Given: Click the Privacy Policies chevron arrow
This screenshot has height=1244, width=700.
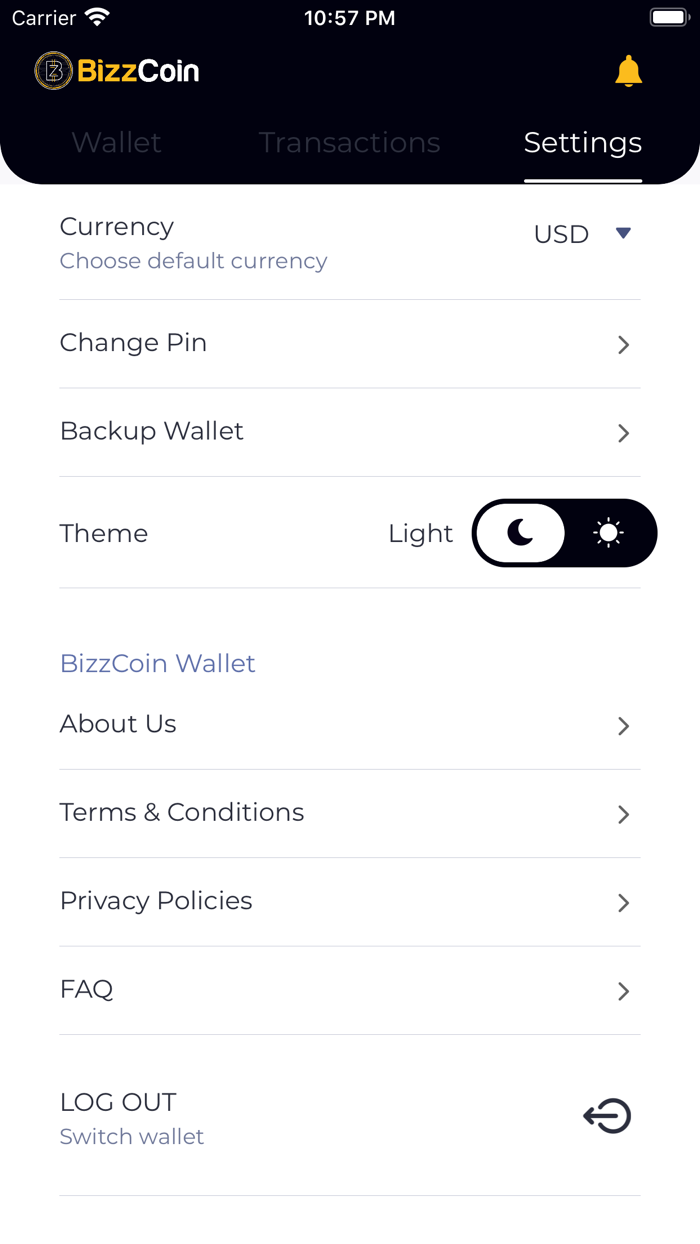Looking at the screenshot, I should pos(623,903).
